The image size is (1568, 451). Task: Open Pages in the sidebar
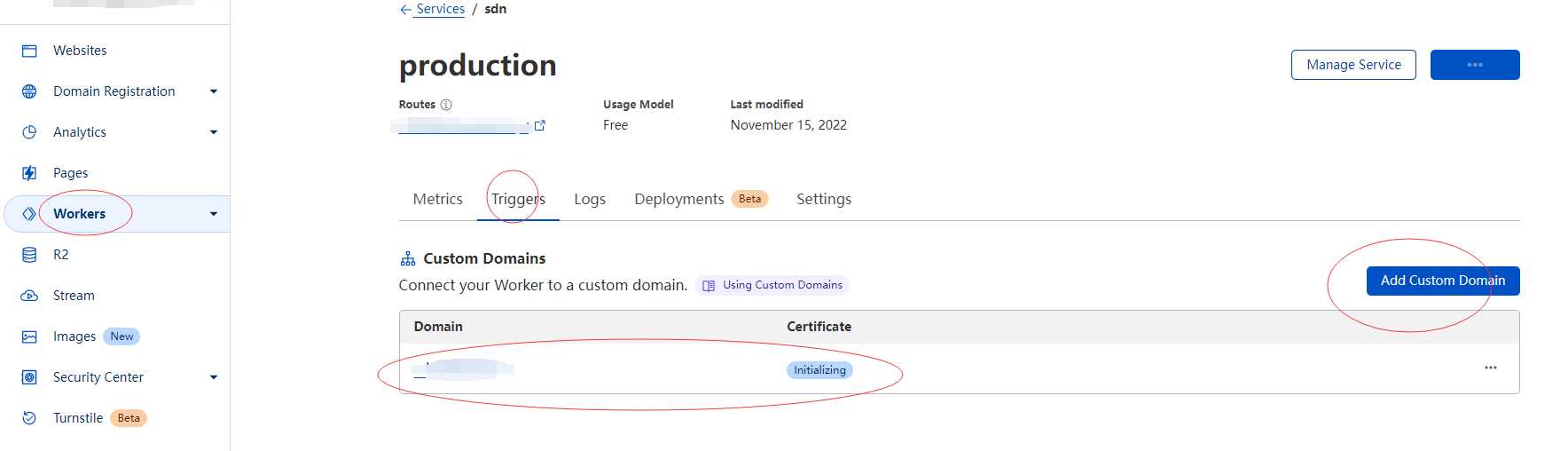pos(71,173)
